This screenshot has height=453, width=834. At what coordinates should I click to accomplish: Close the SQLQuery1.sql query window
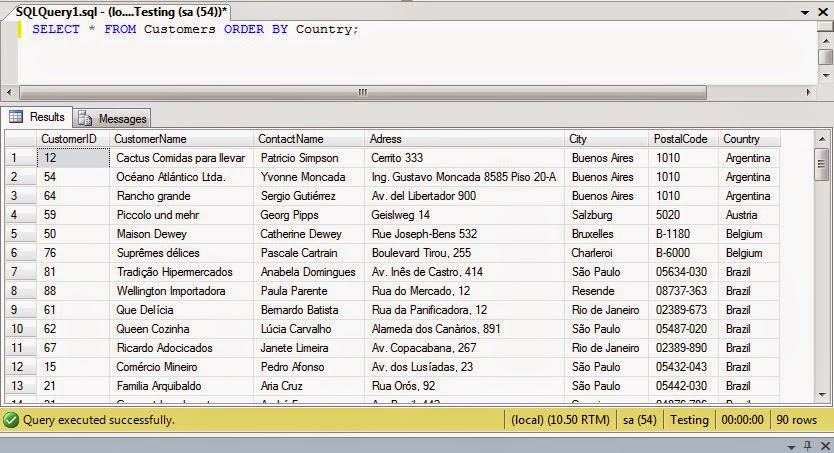coord(822,12)
